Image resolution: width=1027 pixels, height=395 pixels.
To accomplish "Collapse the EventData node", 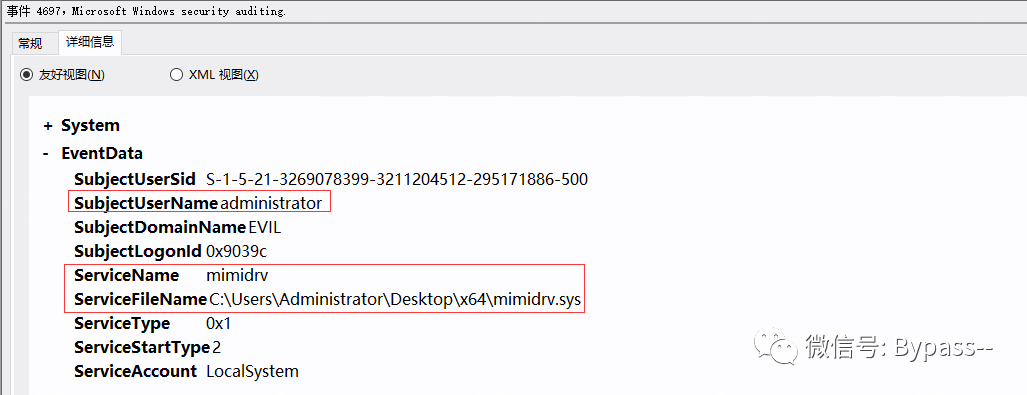I will 46,154.
